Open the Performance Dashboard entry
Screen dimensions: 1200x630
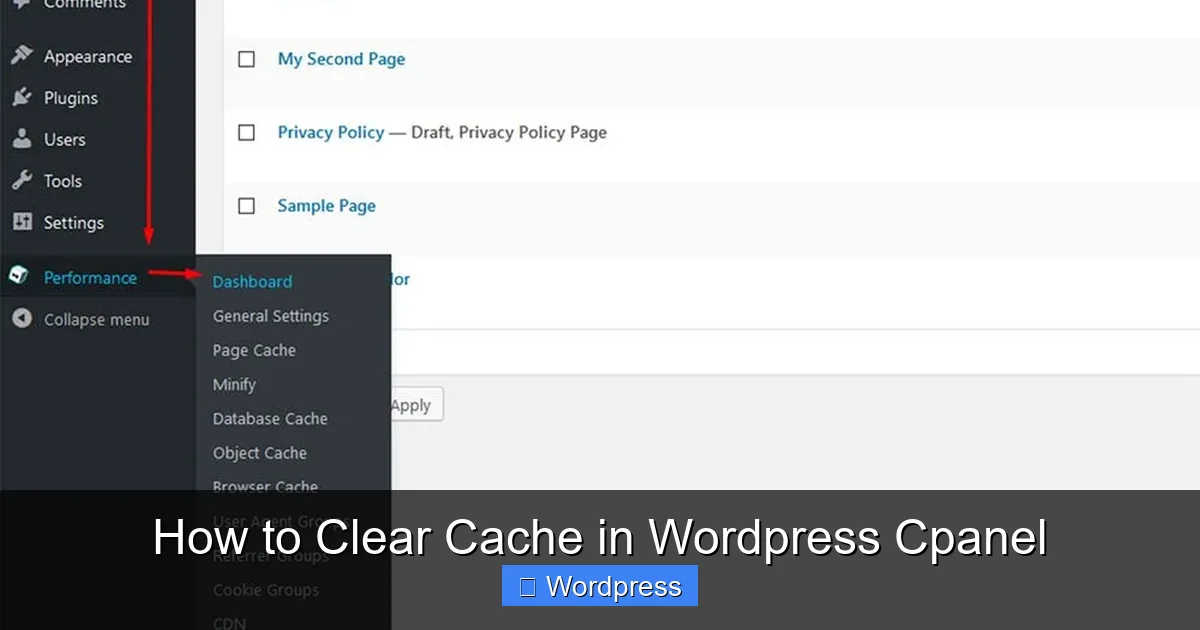pyautogui.click(x=252, y=281)
